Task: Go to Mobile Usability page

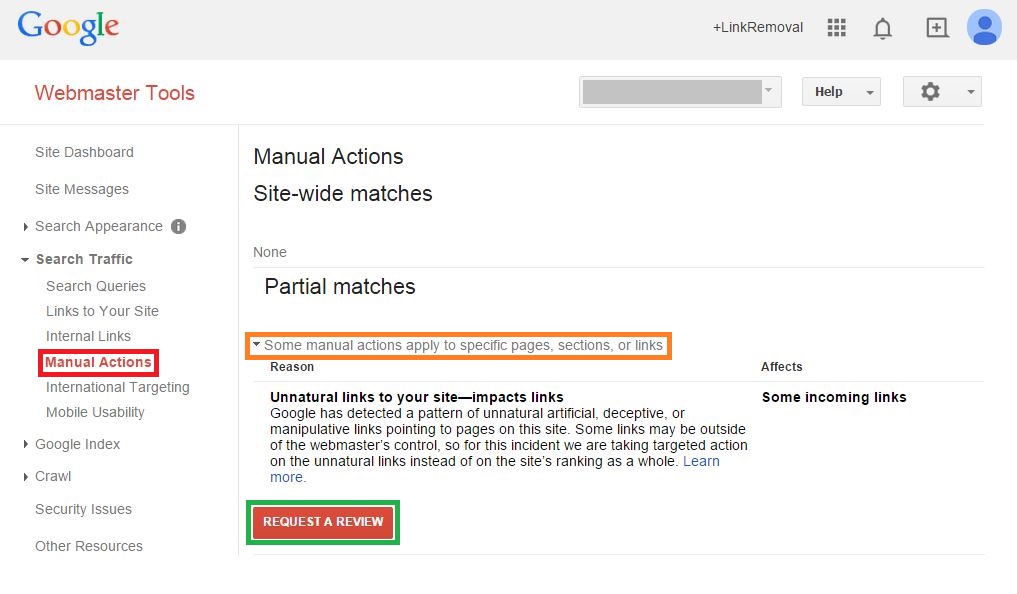Action: tap(95, 412)
